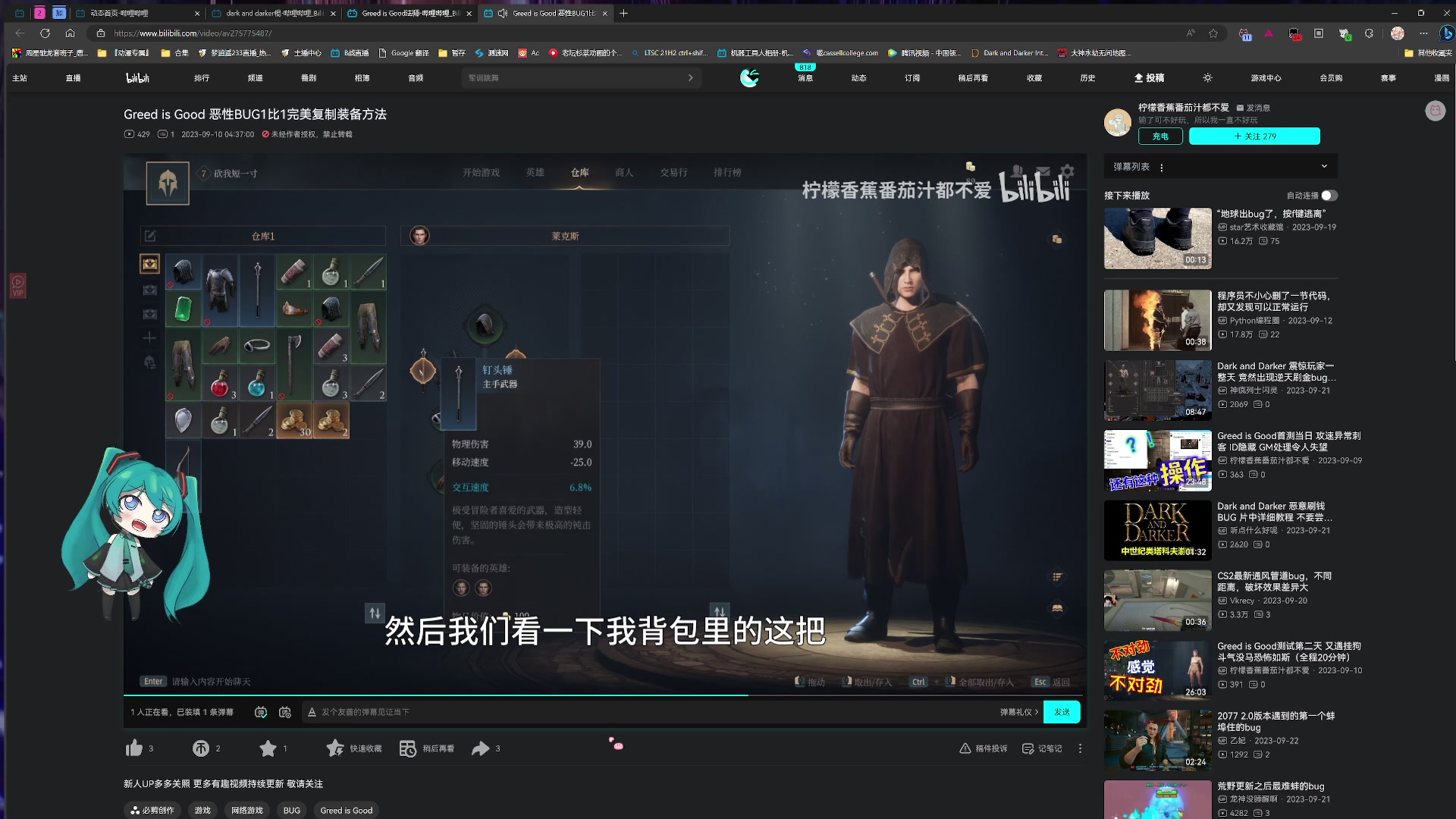This screenshot has width=1456, height=819.
Task: Toggle 自动连播 autoplay switch
Action: point(1329,196)
